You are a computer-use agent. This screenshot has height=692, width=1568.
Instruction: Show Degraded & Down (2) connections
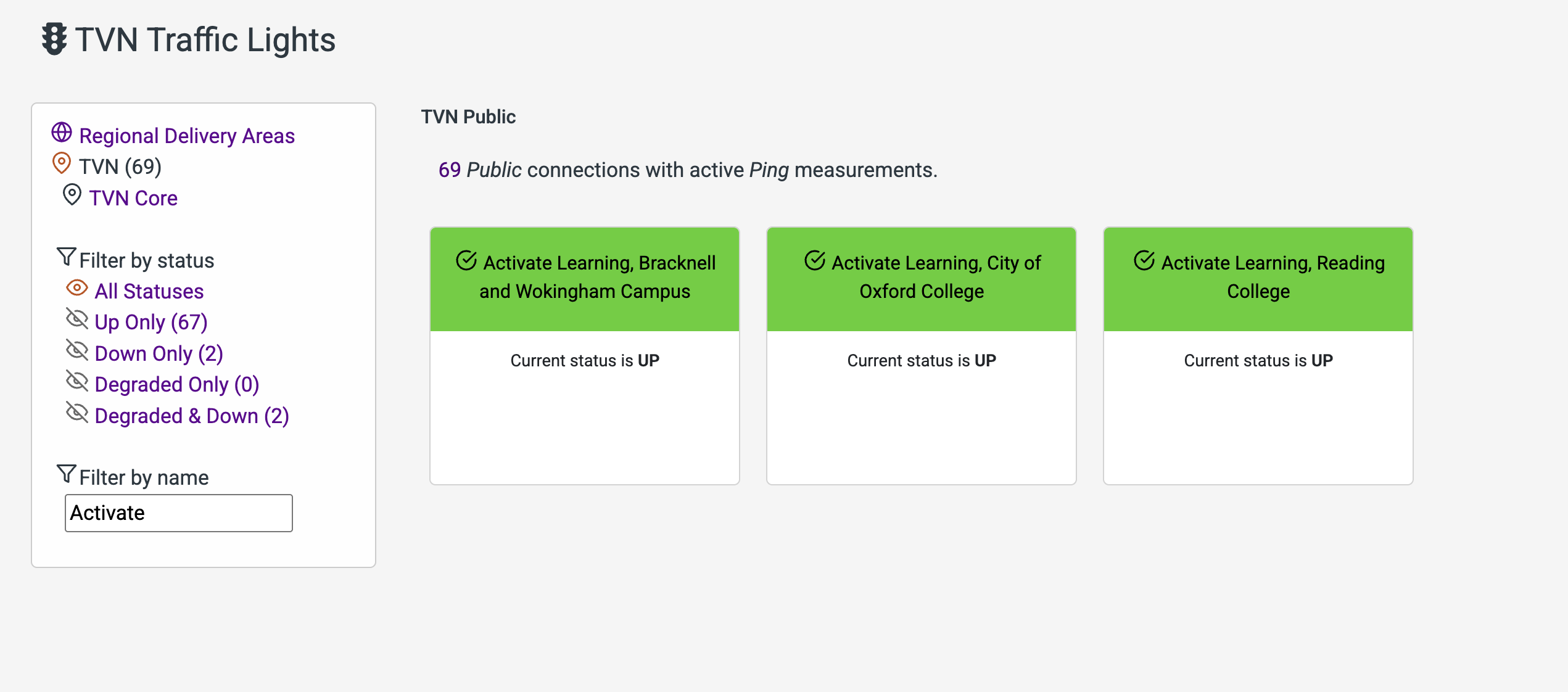(x=192, y=416)
